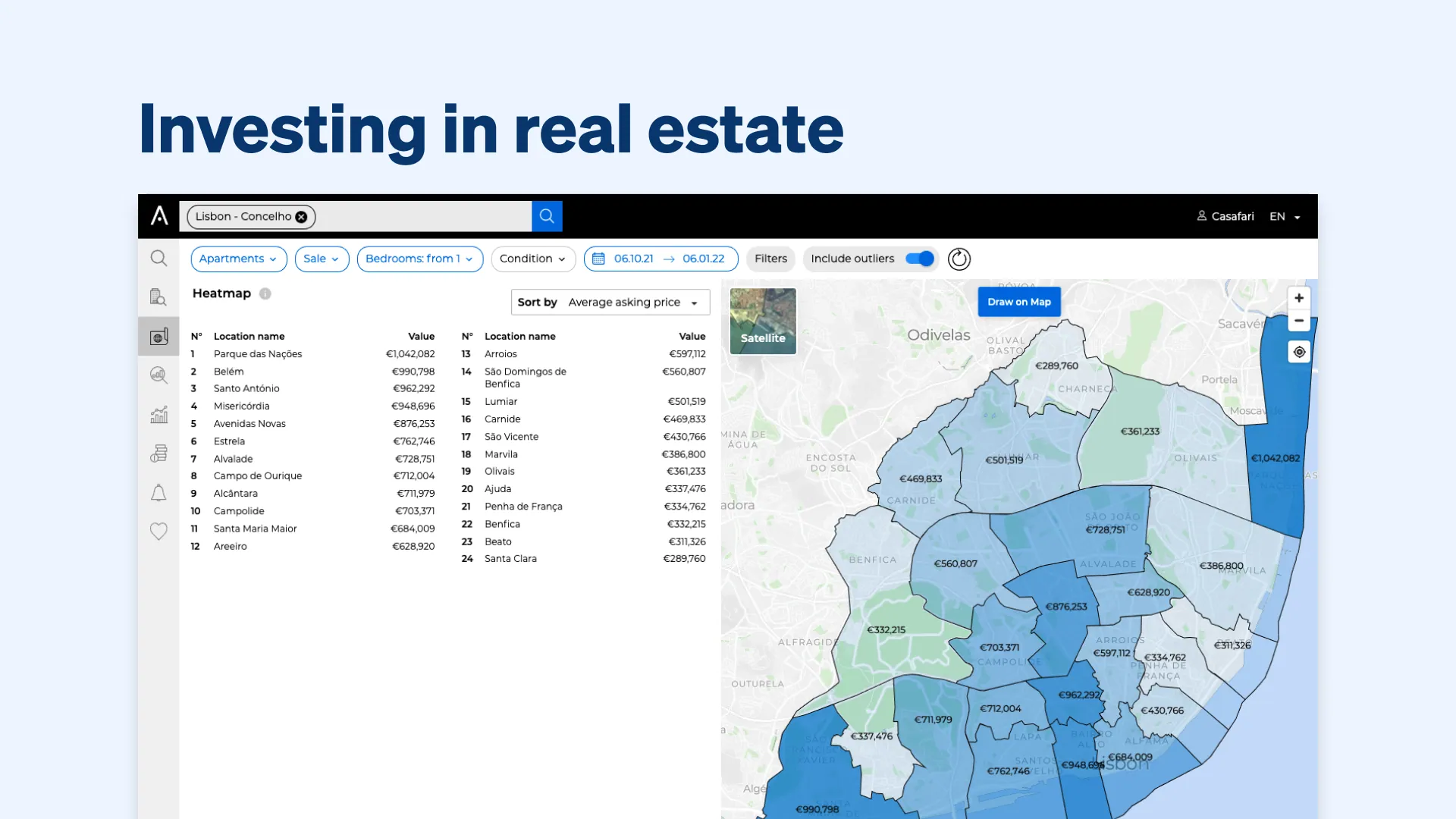Open the market analytics magnifier sidebar icon

[158, 375]
